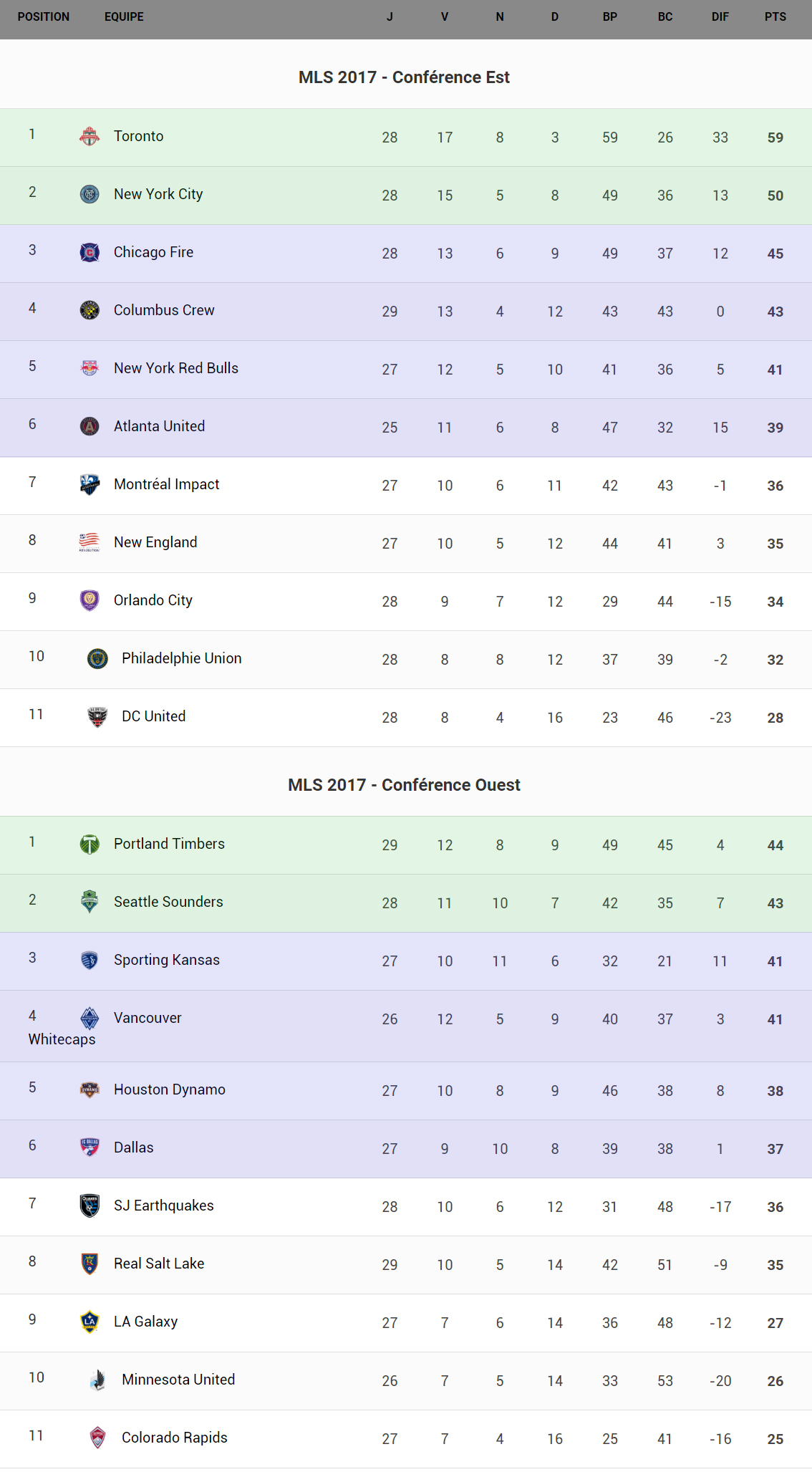Image resolution: width=812 pixels, height=1477 pixels.
Task: Click the PTS column header
Action: pyautogui.click(x=775, y=16)
